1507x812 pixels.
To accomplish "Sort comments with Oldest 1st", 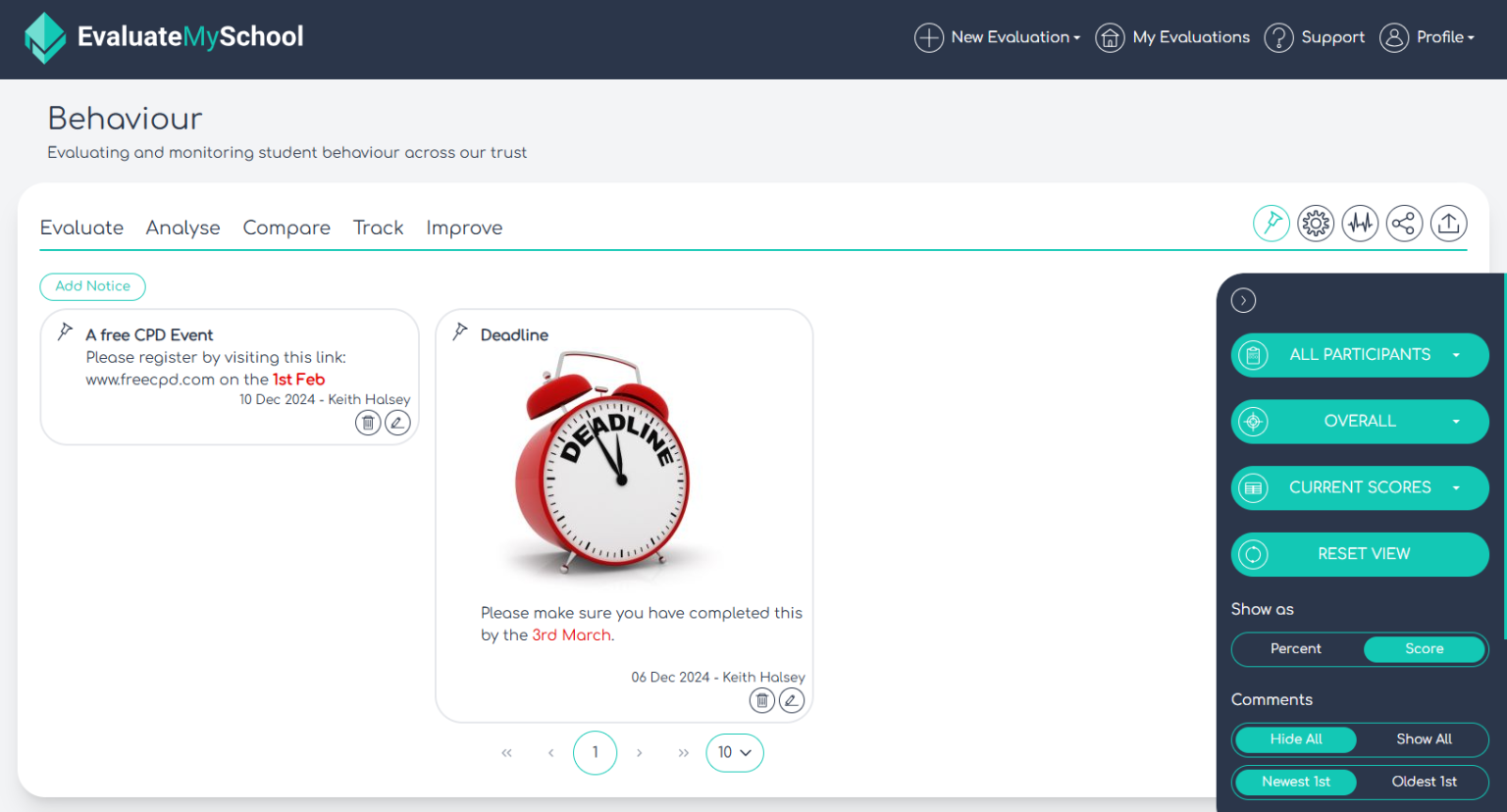I will coord(1424,782).
